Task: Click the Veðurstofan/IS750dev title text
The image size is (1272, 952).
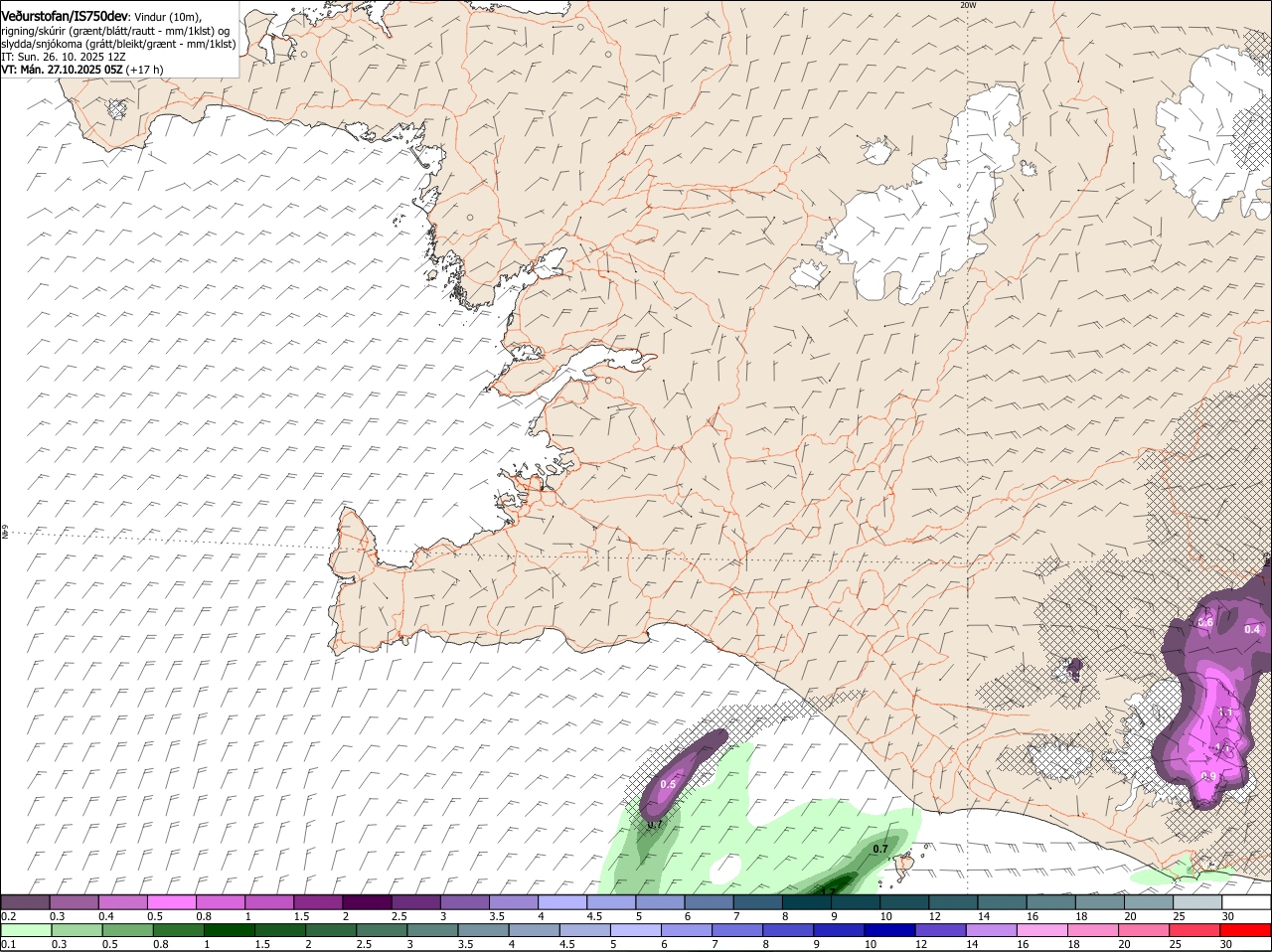Action: coord(65,17)
